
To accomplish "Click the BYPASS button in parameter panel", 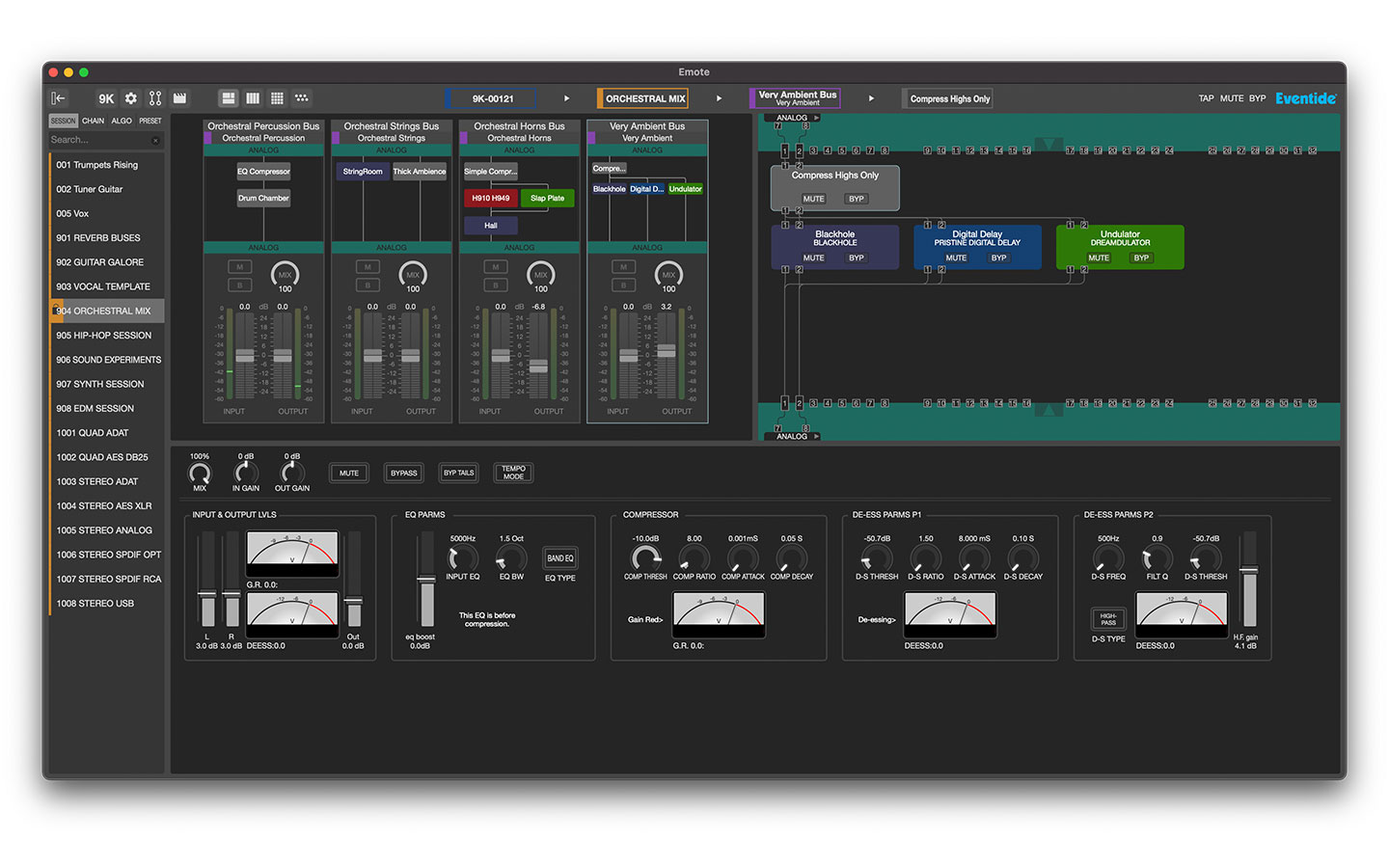I will (x=404, y=473).
